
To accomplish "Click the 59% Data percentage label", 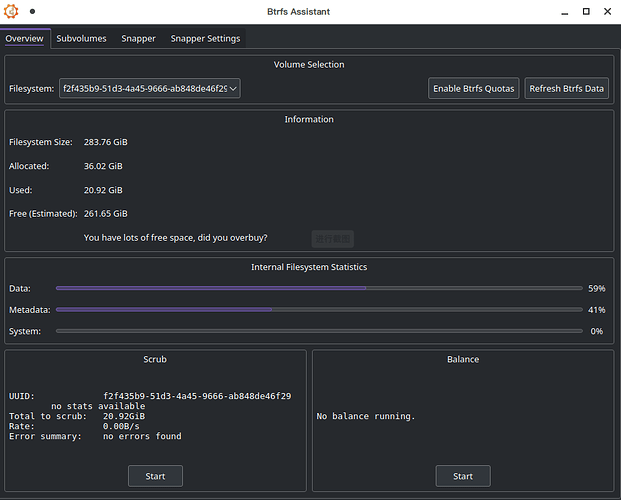I will click(596, 288).
